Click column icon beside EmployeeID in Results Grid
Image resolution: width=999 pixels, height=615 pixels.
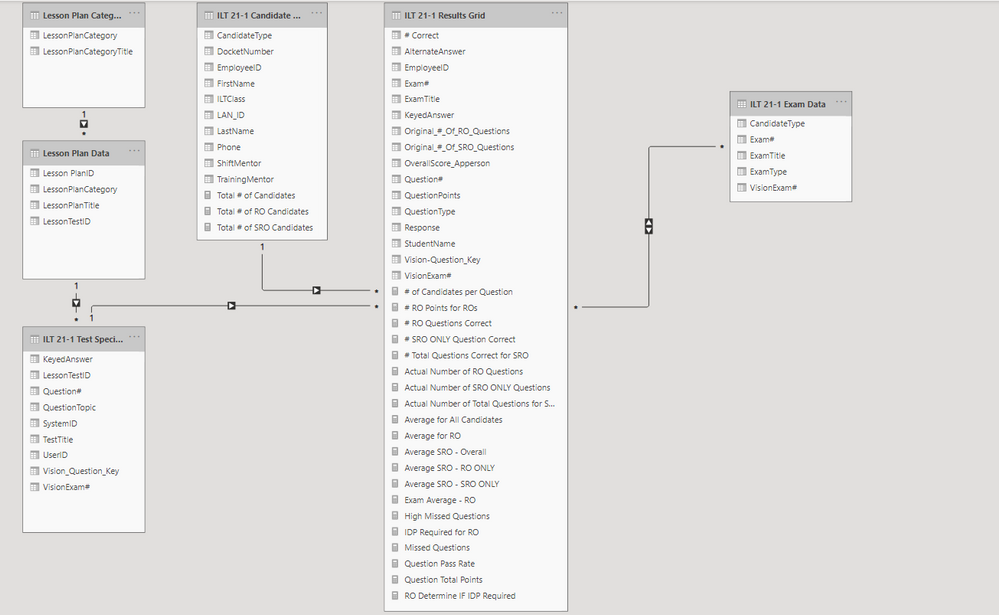pos(396,68)
